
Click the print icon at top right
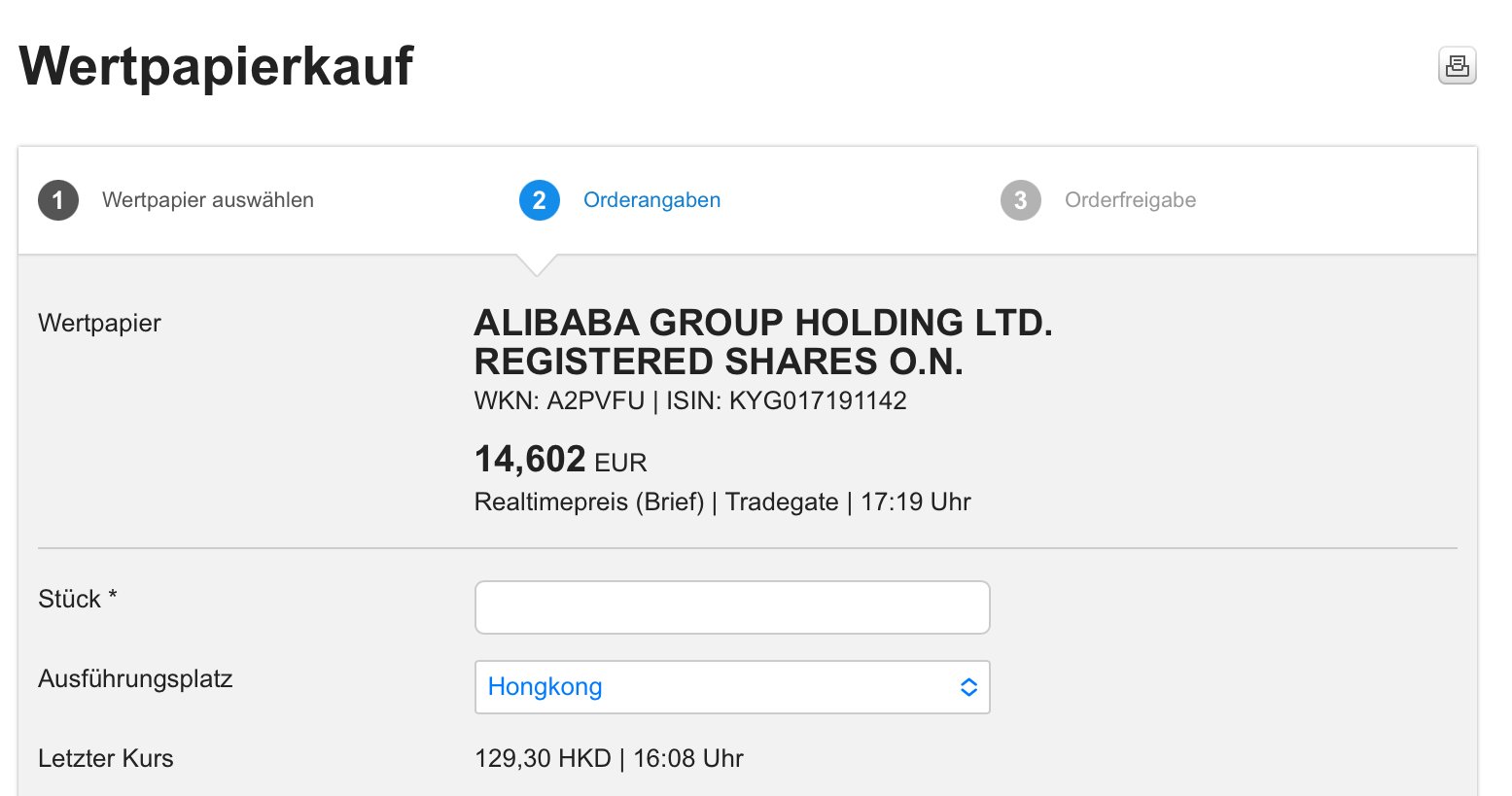coord(1457,66)
